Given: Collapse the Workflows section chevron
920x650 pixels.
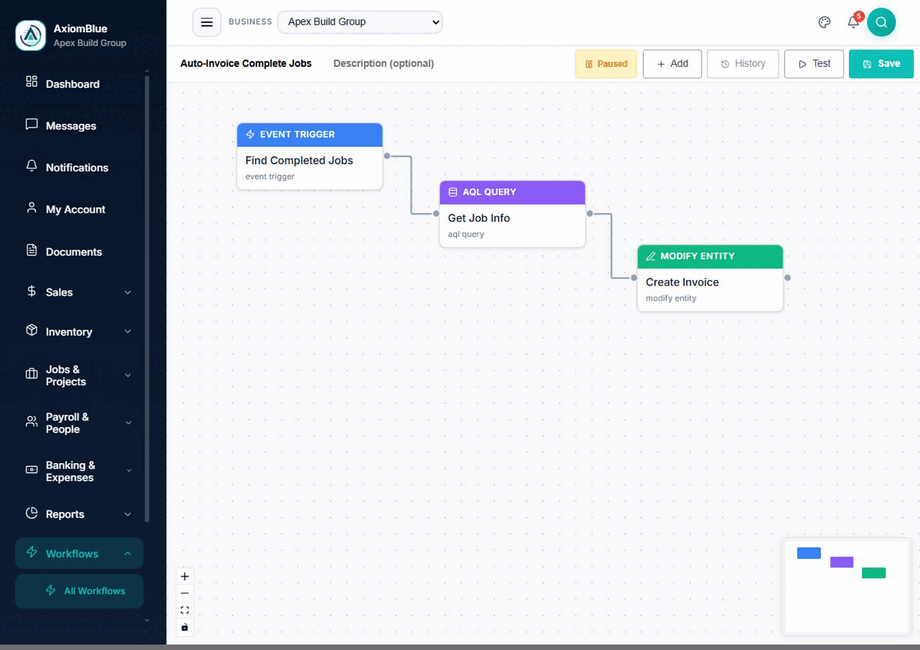Looking at the screenshot, I should (128, 554).
